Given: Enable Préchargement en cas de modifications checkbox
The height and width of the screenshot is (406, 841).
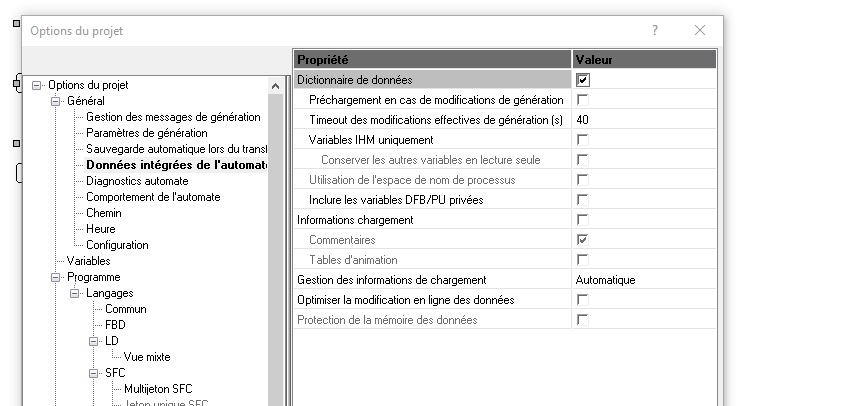Looking at the screenshot, I should pos(583,100).
